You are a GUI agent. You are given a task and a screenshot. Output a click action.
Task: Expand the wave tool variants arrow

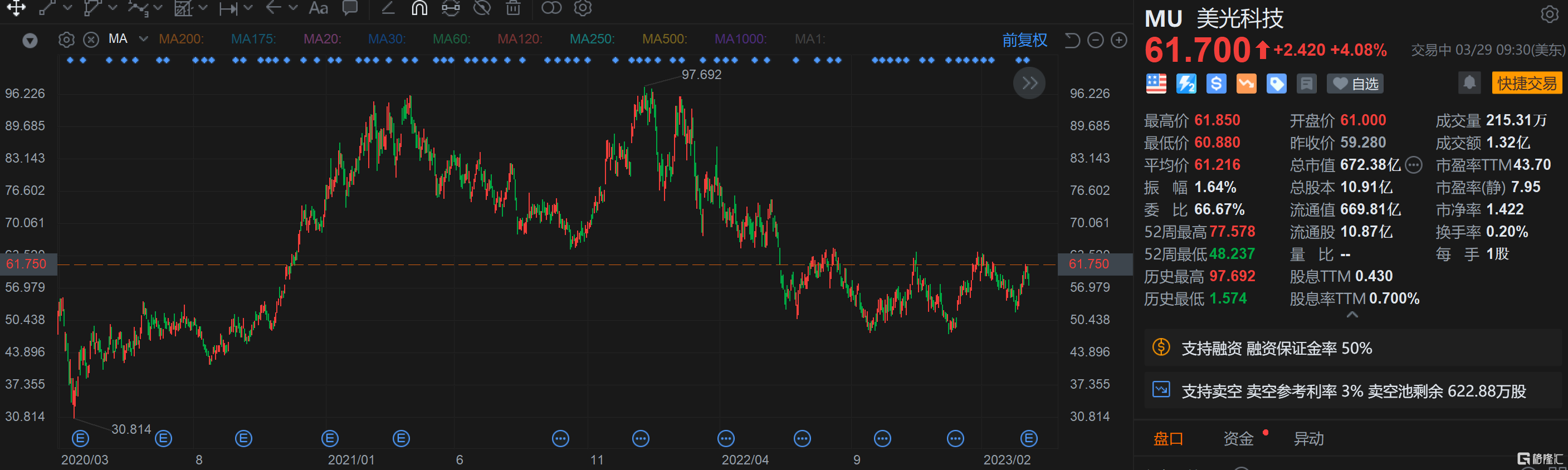tap(158, 8)
